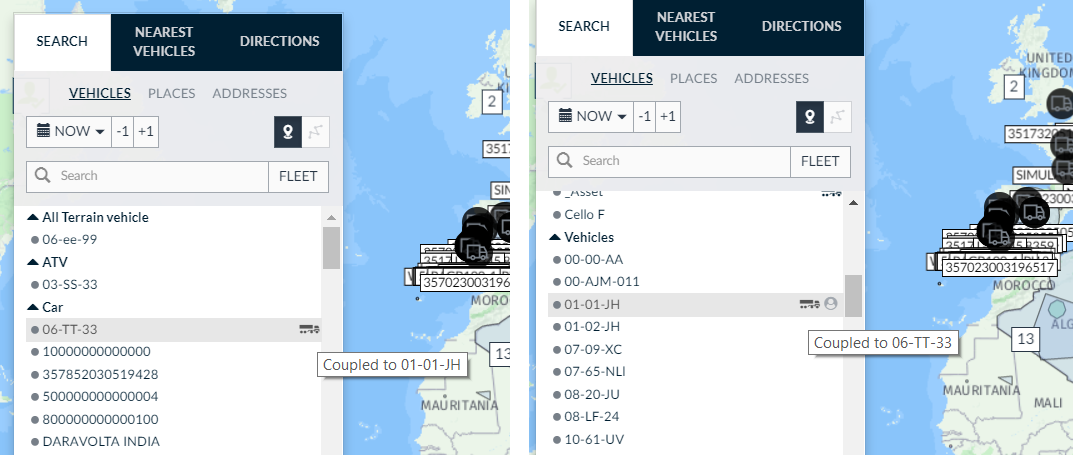The width and height of the screenshot is (1073, 455).
Task: Click the left vehicle list's scrollbar thumb
Action: [331, 248]
